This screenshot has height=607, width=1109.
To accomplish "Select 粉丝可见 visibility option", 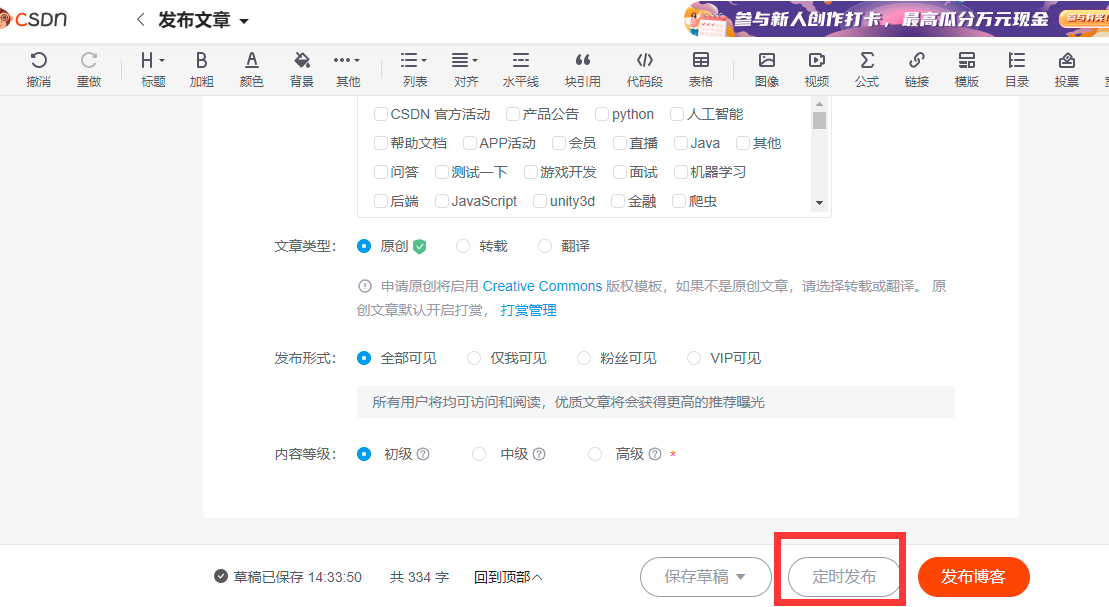I will click(x=583, y=358).
